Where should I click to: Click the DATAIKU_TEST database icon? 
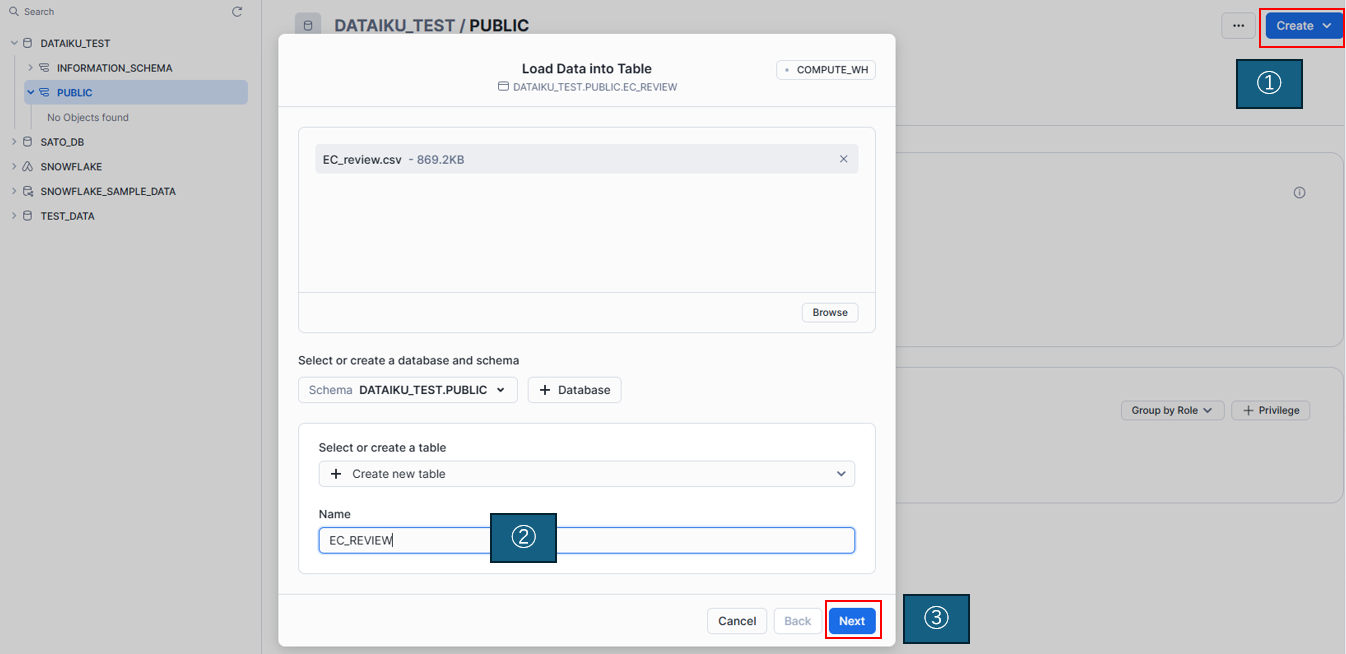pyautogui.click(x=28, y=44)
